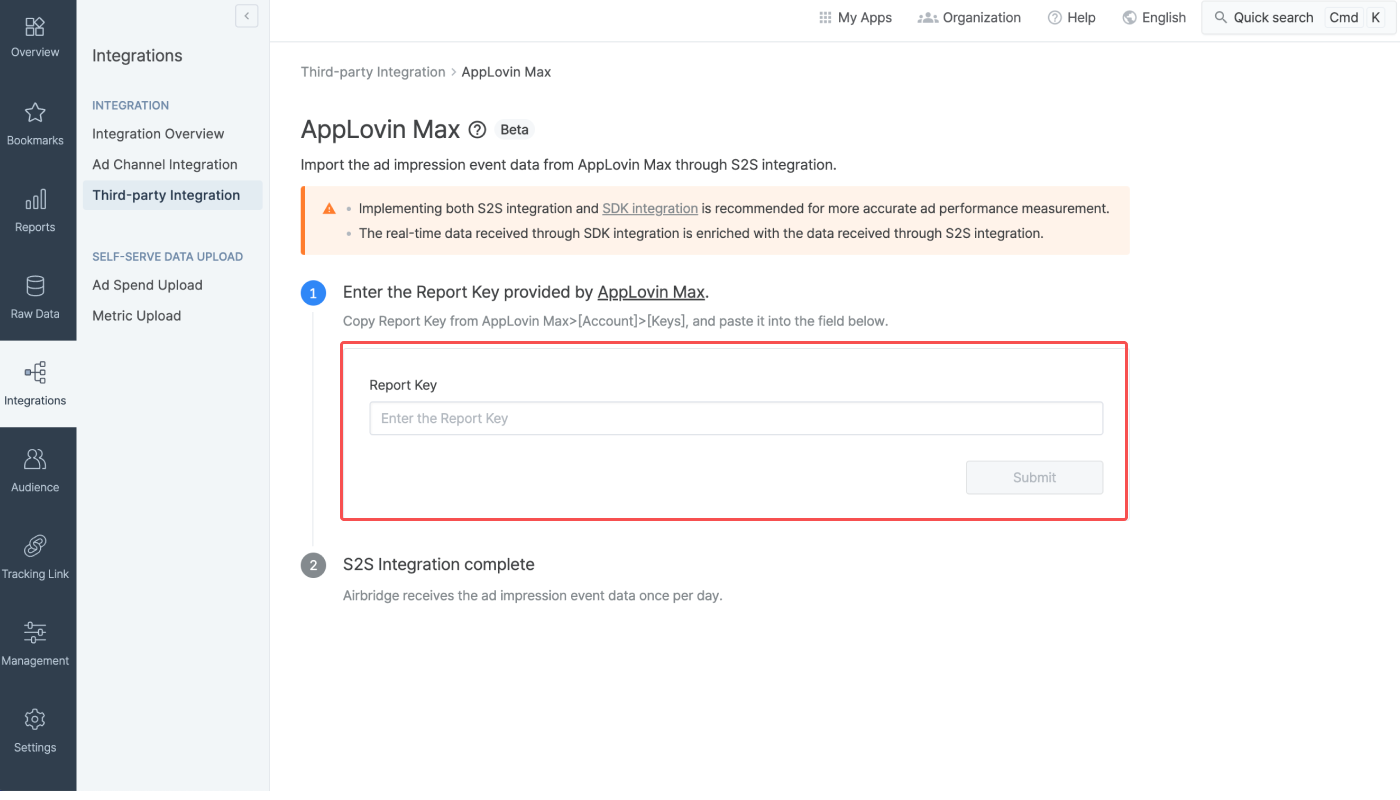Open Raw Data database icon

(x=35, y=287)
